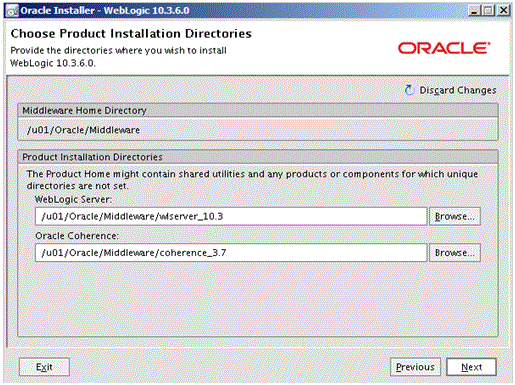Go back with the Previous button

pyautogui.click(x=415, y=367)
